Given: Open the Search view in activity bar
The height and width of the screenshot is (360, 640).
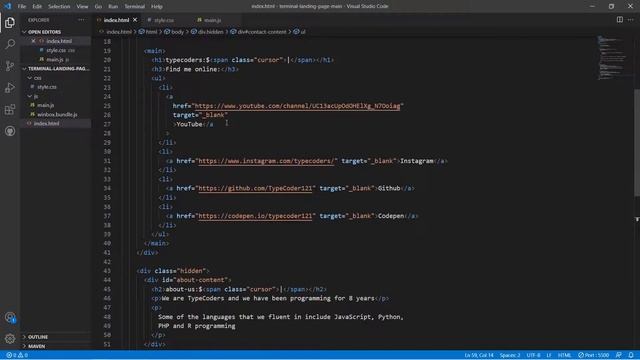Looking at the screenshot, I should tap(10, 44).
